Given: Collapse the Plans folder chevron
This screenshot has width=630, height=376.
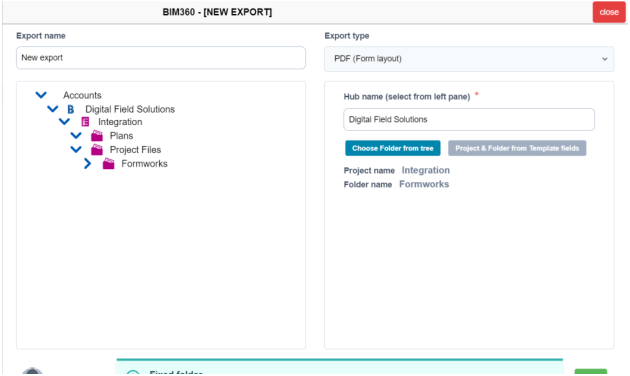Looking at the screenshot, I should pyautogui.click(x=76, y=136).
